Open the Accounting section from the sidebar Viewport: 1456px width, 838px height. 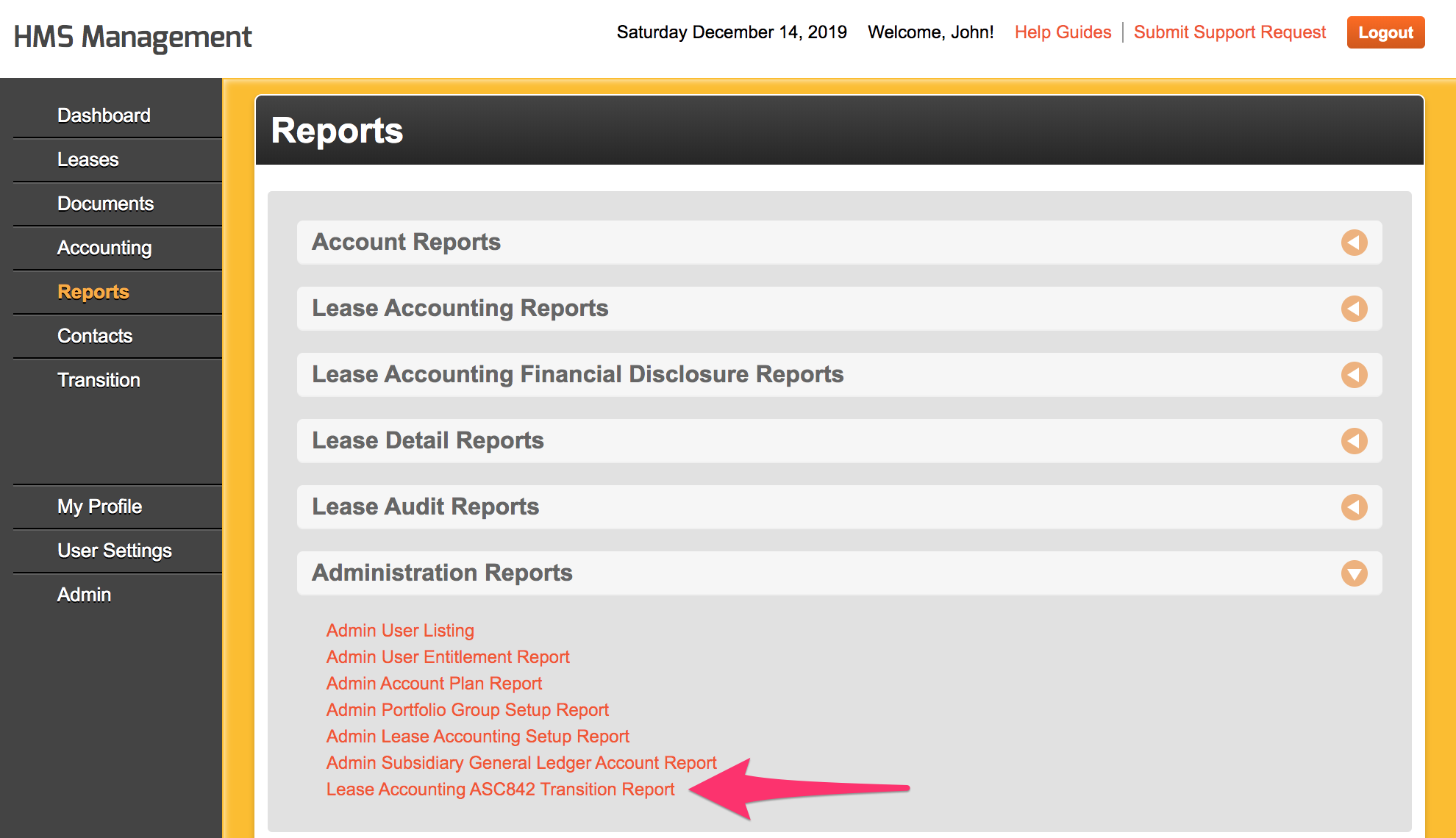(x=104, y=248)
